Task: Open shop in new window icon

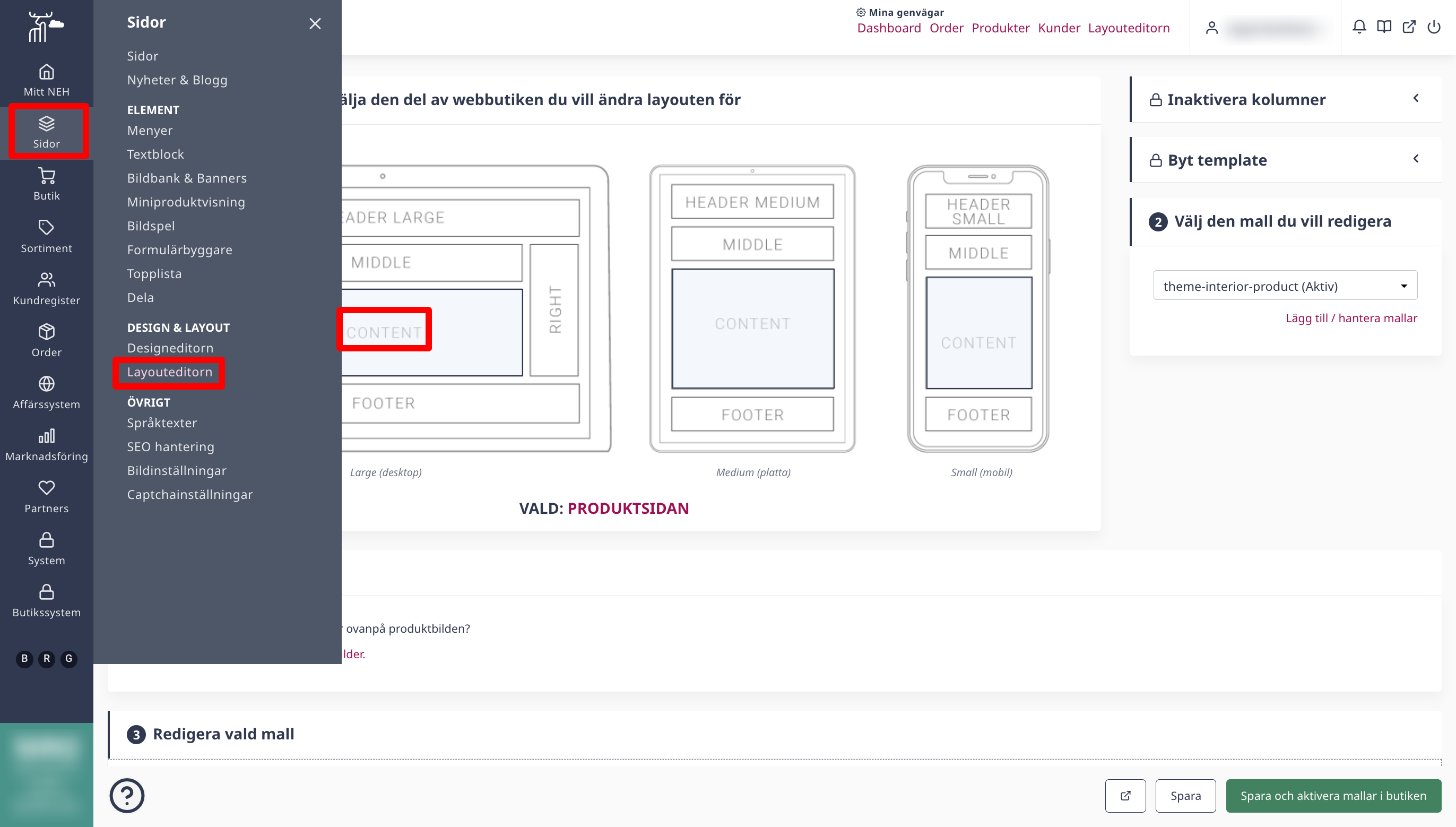Action: point(1409,27)
